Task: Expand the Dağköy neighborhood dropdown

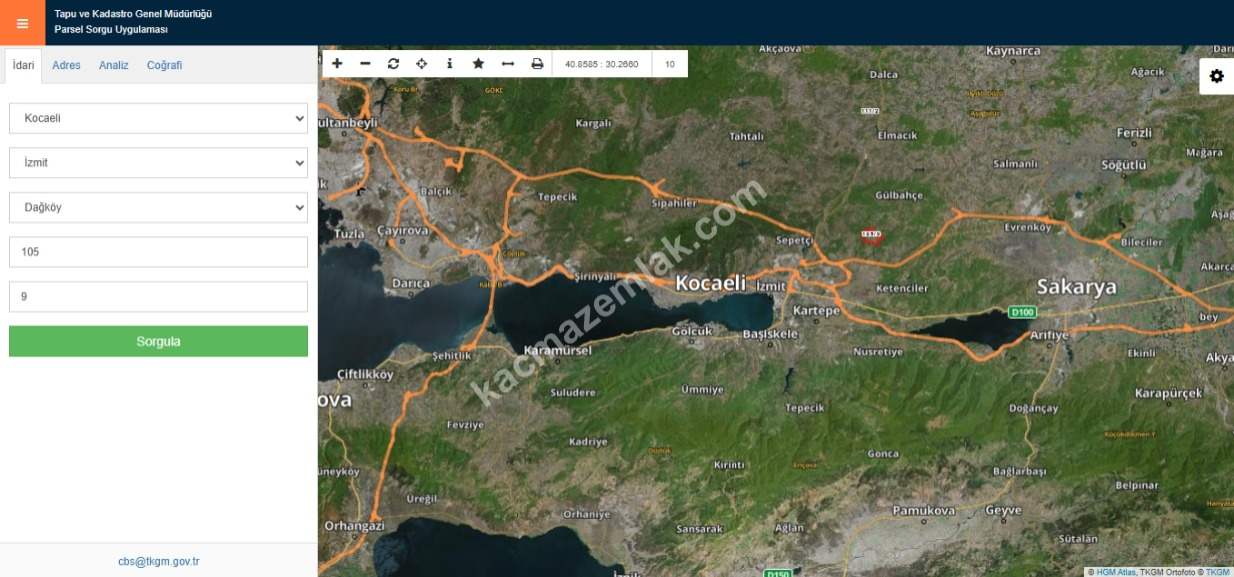Action: coord(158,208)
